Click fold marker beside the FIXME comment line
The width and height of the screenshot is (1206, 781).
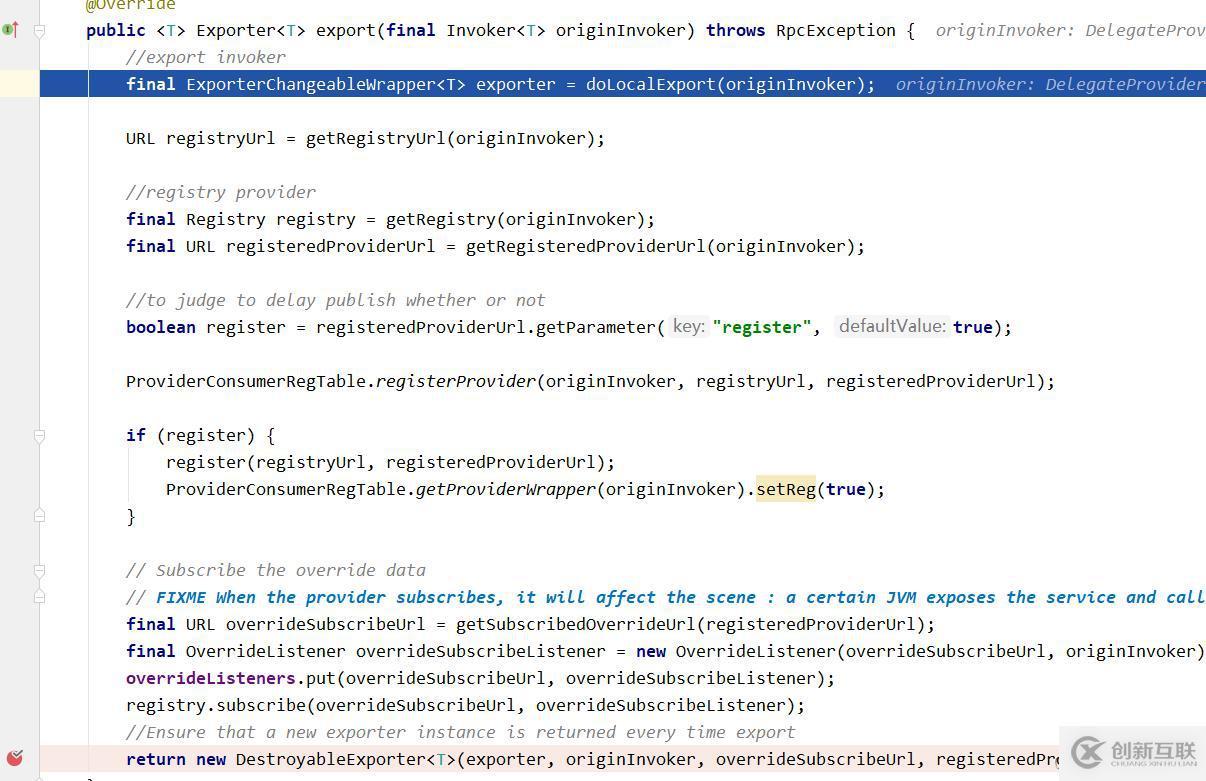40,597
